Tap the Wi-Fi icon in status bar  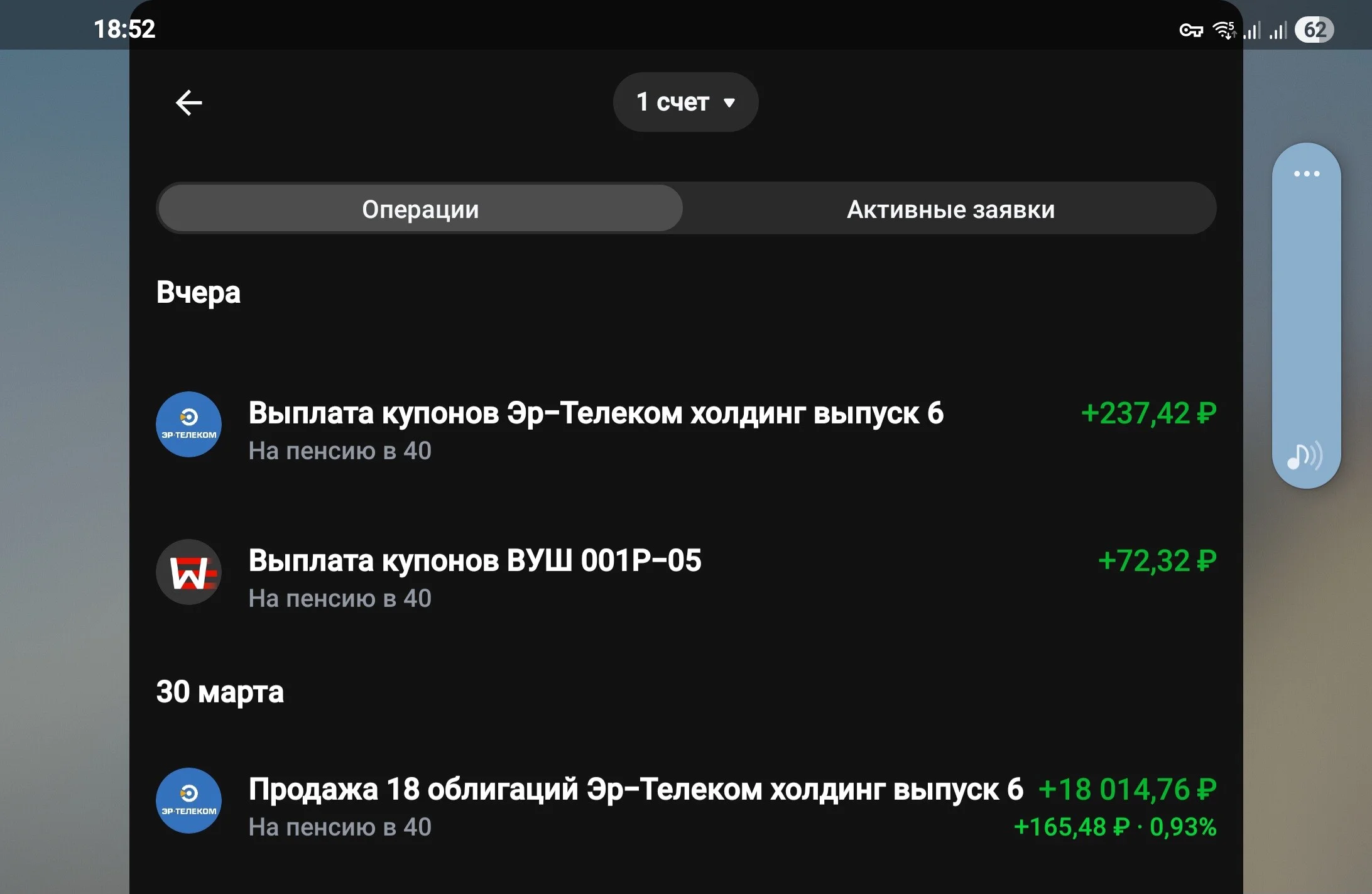click(x=1224, y=30)
